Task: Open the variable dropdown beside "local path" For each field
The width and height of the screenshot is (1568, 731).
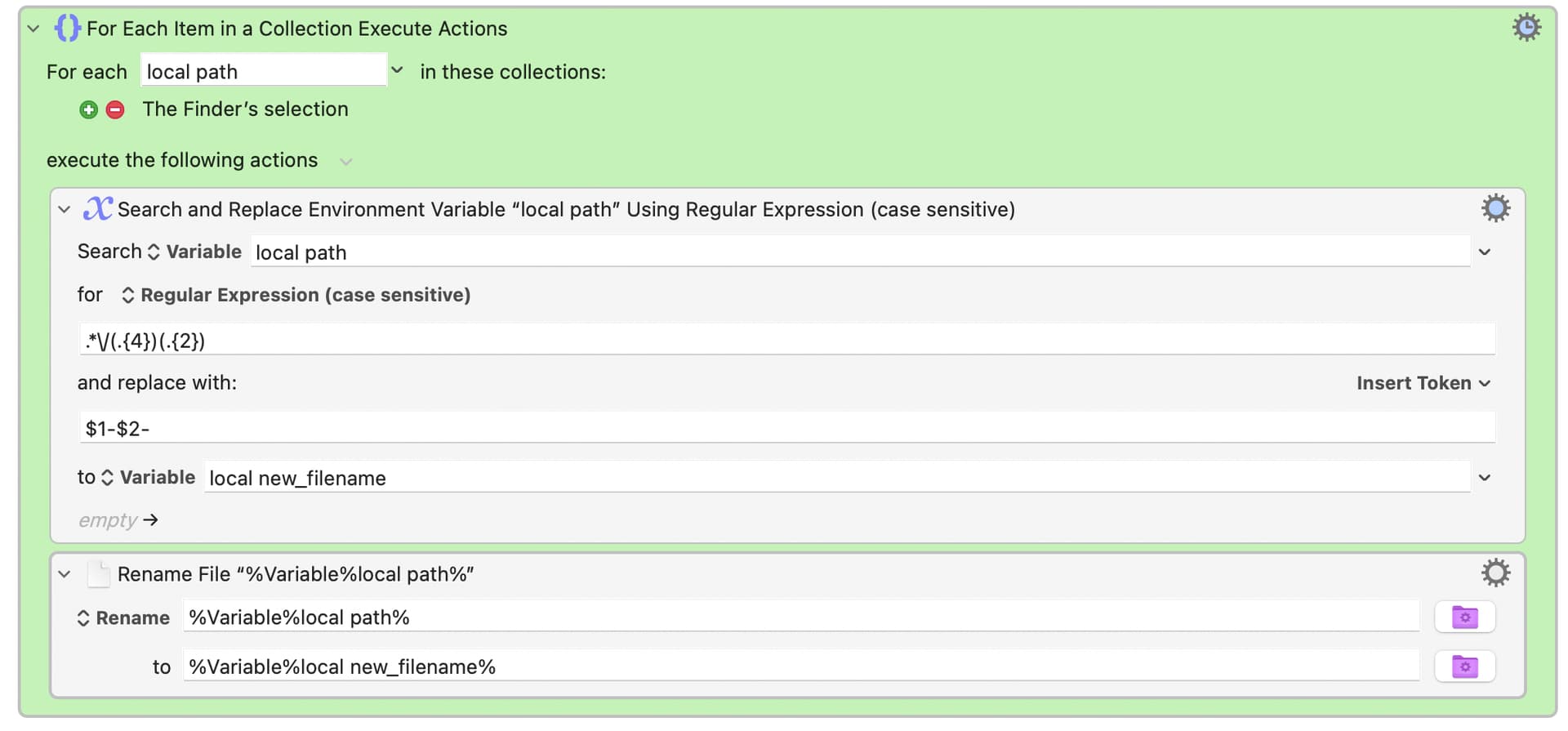Action: coord(397,70)
